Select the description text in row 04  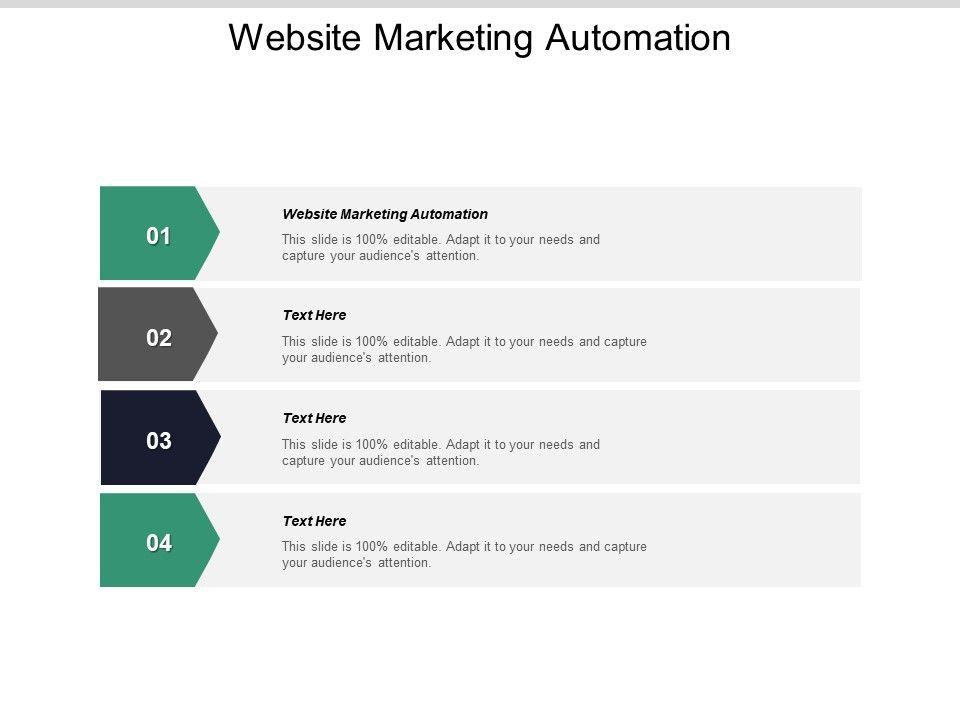click(464, 554)
